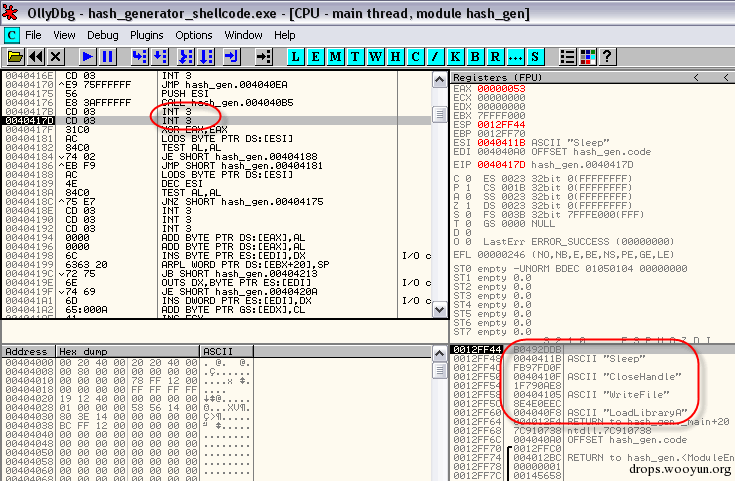Click the dump pane scrollbar thumb
Screen dimensions: 735x481
[x=439, y=370]
